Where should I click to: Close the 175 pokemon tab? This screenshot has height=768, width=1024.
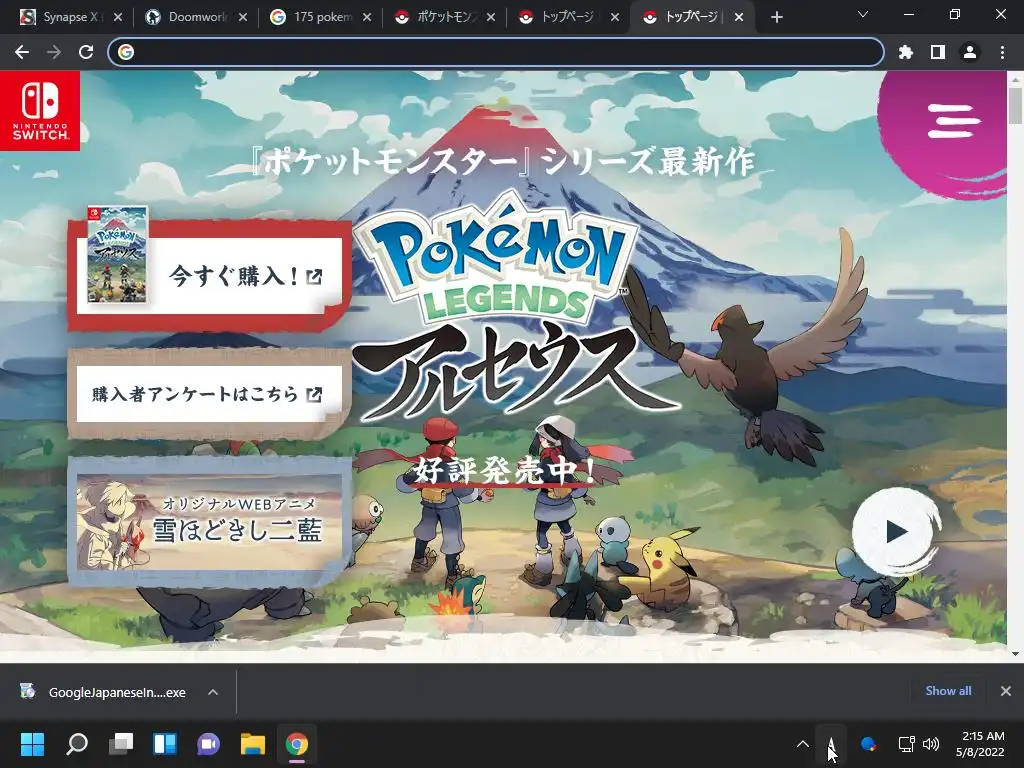[367, 17]
